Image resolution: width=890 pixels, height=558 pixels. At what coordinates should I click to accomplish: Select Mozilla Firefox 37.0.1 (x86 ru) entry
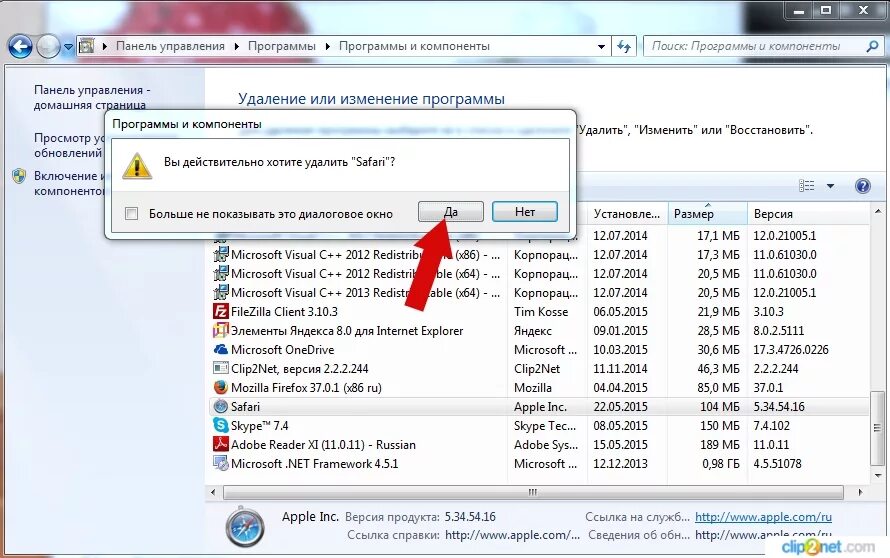pyautogui.click(x=306, y=388)
